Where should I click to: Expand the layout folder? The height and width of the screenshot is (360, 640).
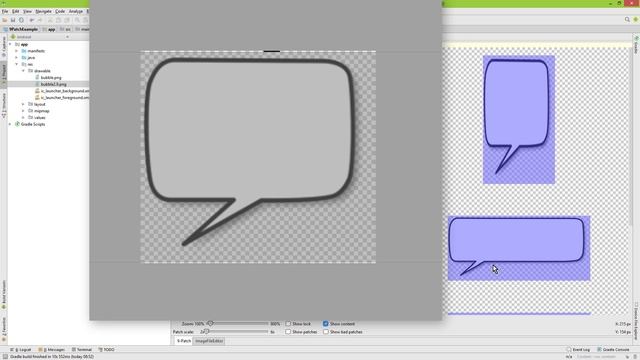(x=23, y=104)
